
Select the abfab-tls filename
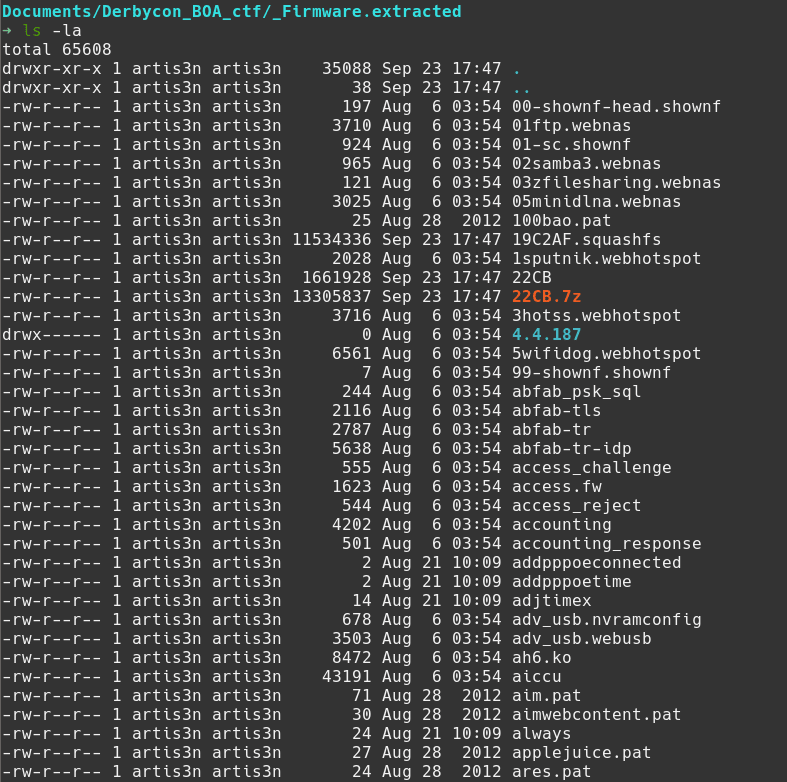[556, 411]
